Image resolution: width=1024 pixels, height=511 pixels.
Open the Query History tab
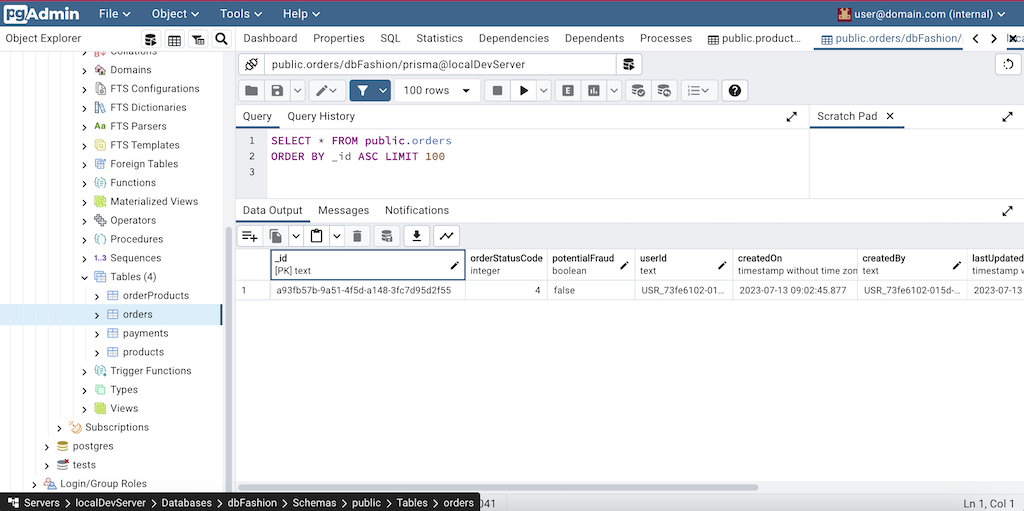pyautogui.click(x=321, y=116)
